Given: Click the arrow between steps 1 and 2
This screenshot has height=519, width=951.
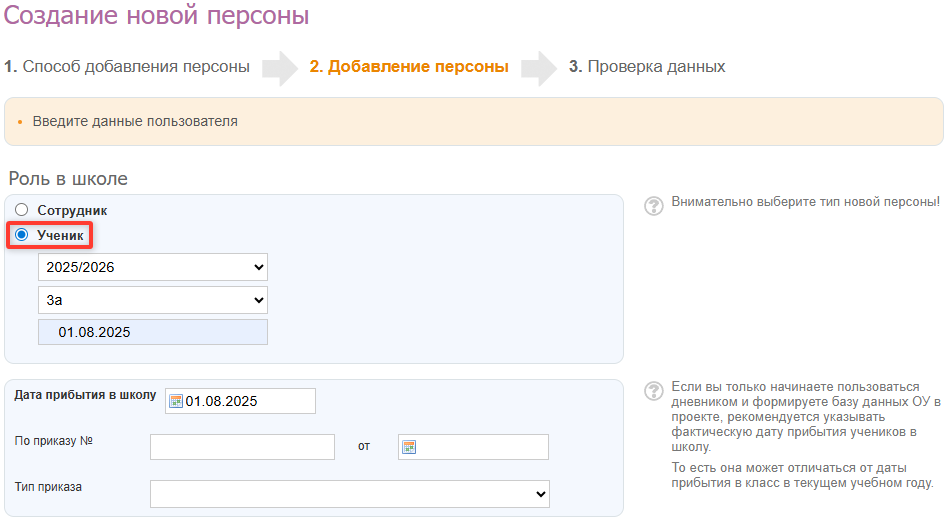Looking at the screenshot, I should pos(281,67).
